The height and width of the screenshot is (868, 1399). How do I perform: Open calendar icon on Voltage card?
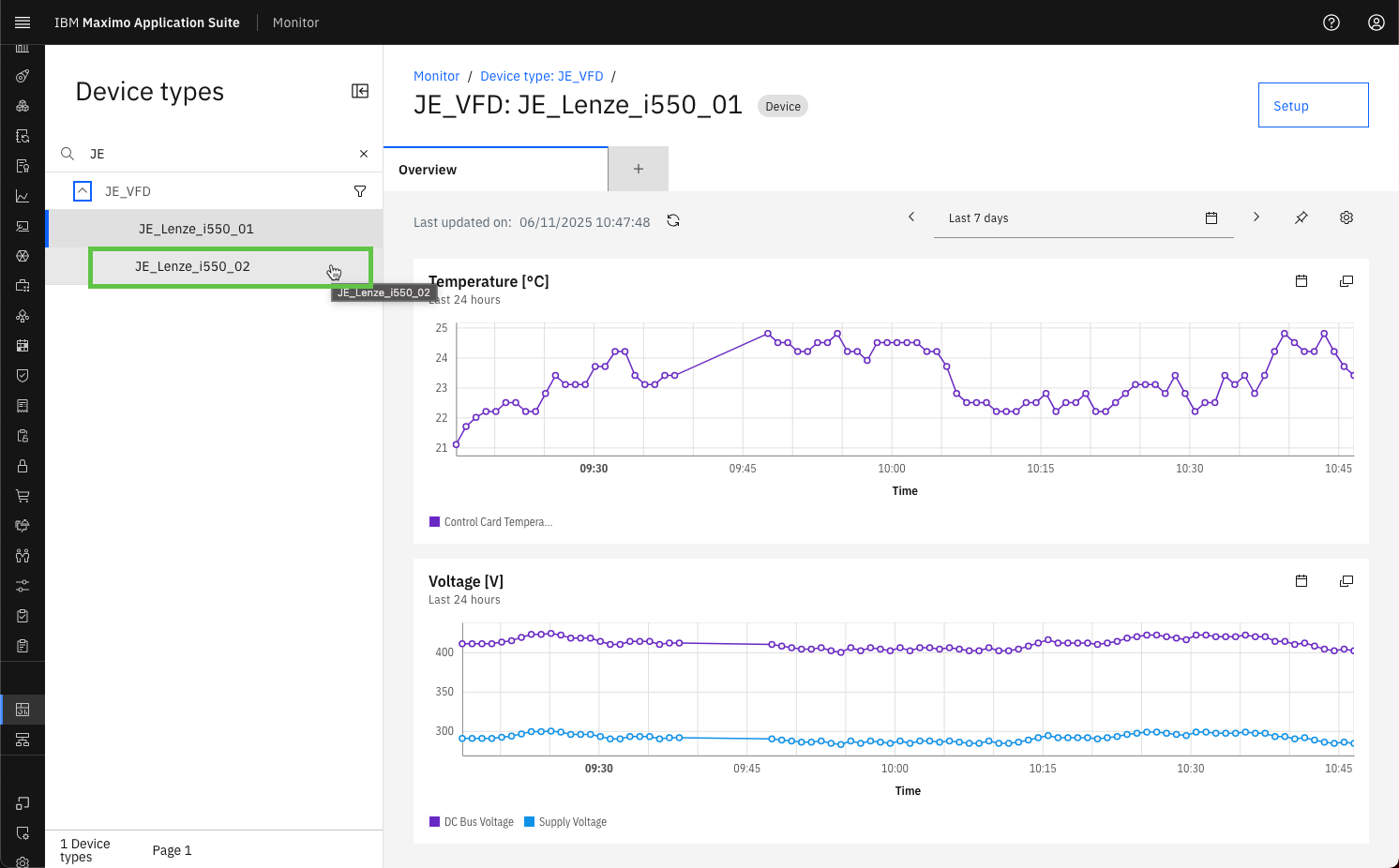1301,581
